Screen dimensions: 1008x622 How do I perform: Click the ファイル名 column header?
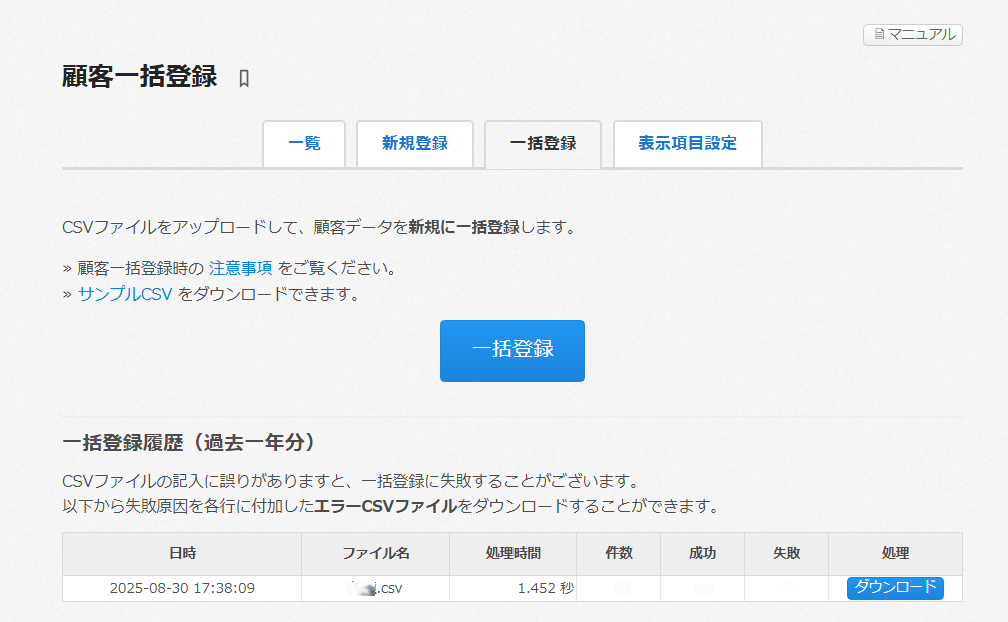(375, 554)
